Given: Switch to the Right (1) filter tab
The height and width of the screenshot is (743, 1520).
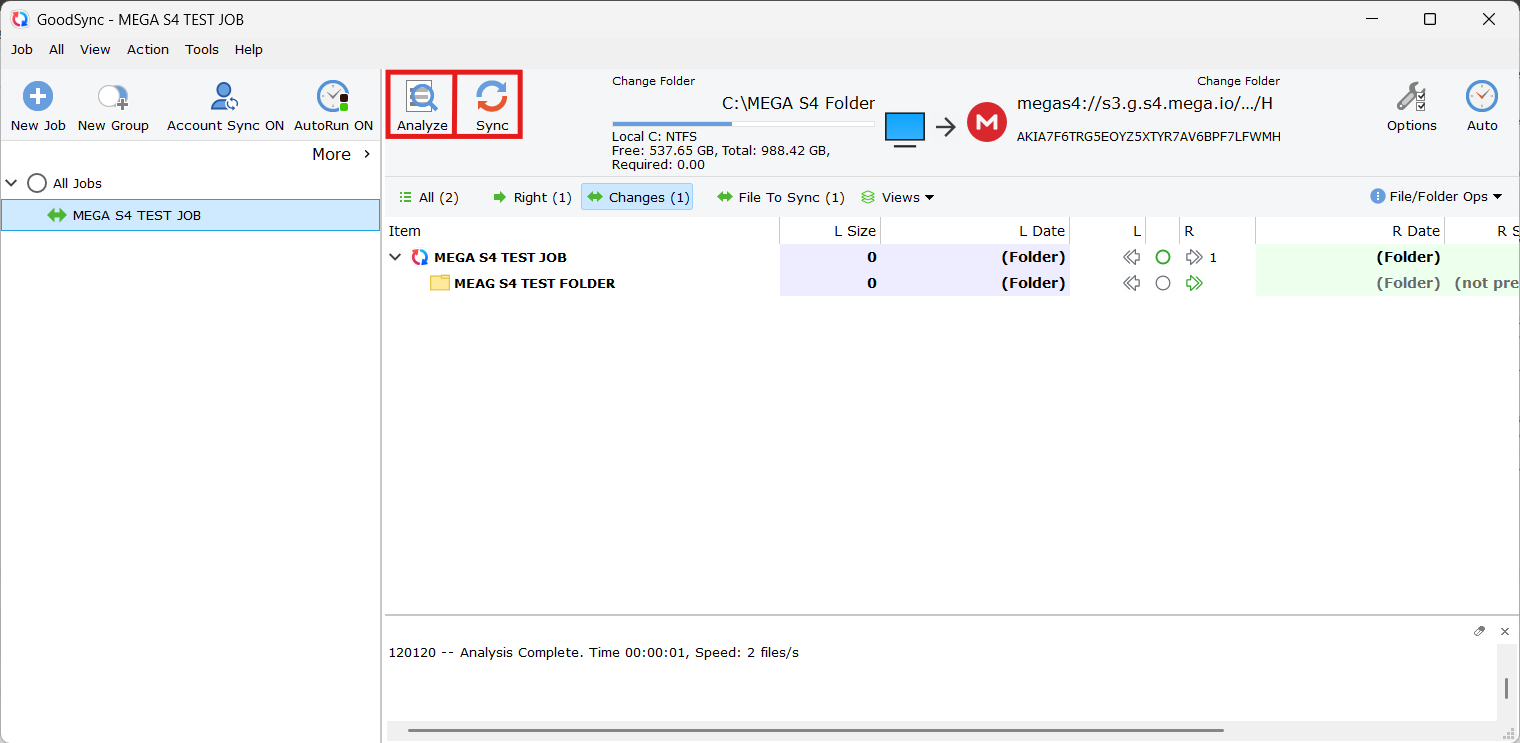Looking at the screenshot, I should 532,197.
